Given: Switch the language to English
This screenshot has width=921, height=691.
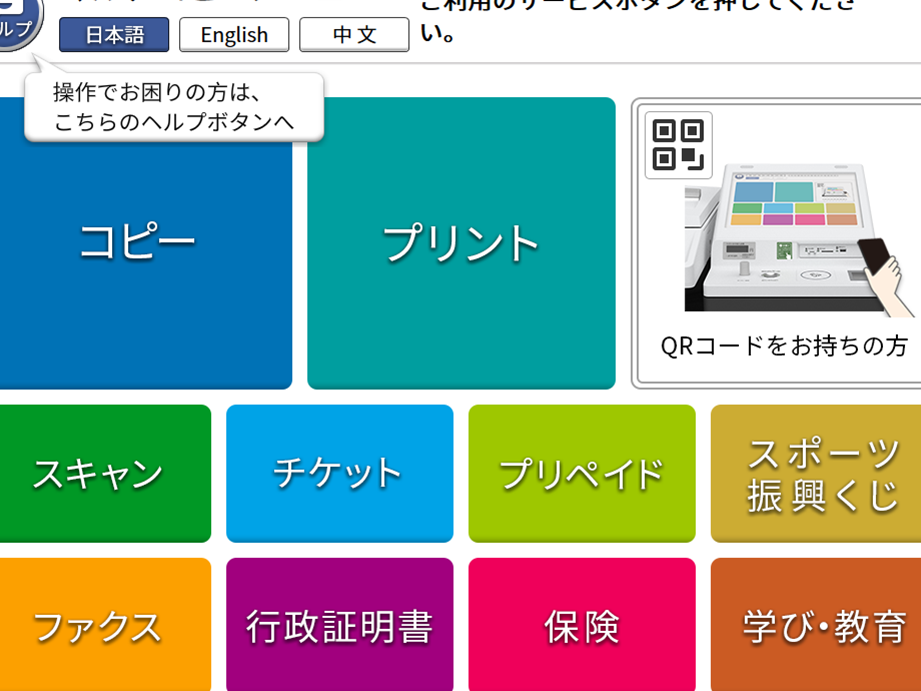Looking at the screenshot, I should (x=234, y=35).
